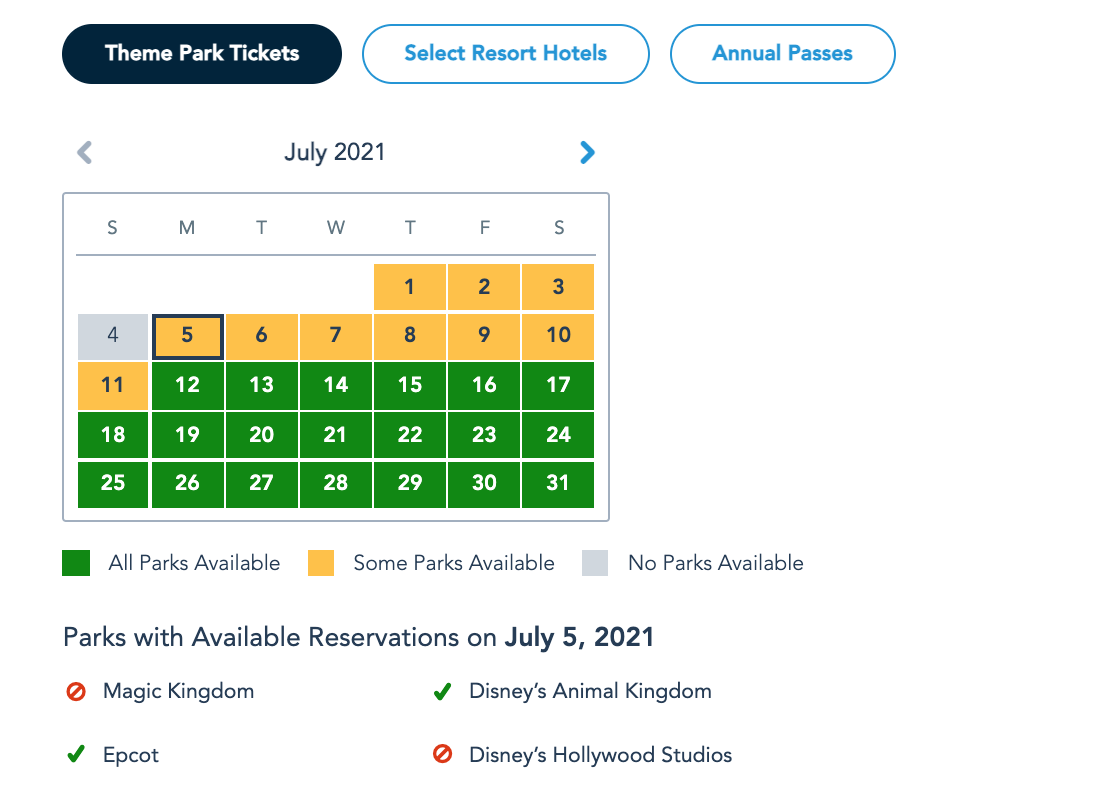Click the checkmark next to Disney's Animal Kingdom
The height and width of the screenshot is (800, 1104).
[x=442, y=691]
